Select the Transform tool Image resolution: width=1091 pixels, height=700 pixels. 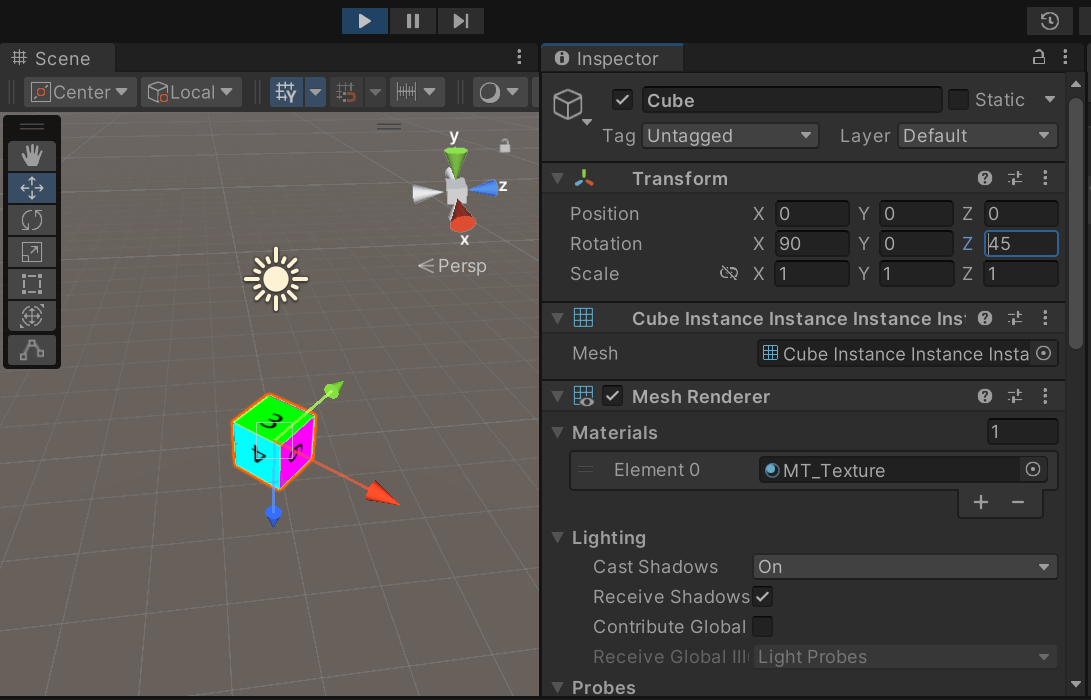click(x=32, y=316)
